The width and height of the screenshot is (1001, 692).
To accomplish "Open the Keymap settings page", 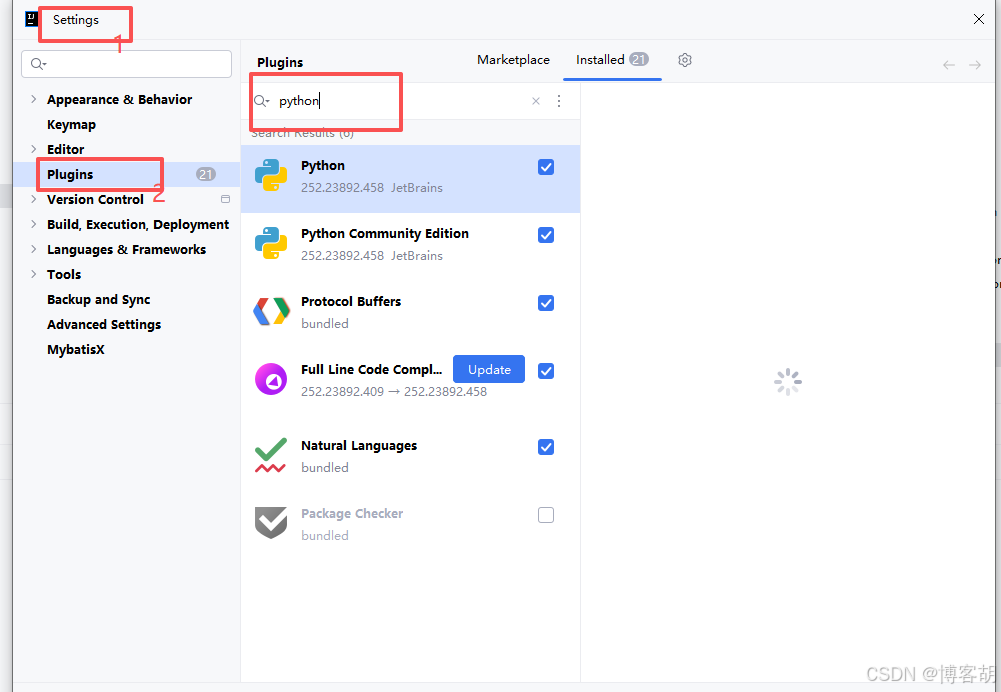I will [72, 124].
